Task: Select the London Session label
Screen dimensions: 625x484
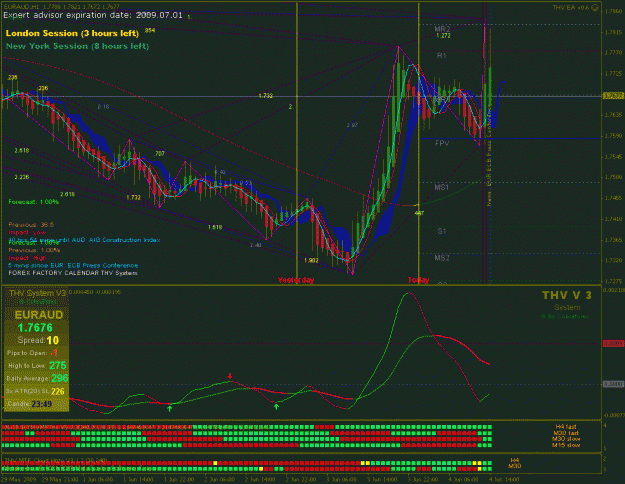Action: tap(72, 33)
